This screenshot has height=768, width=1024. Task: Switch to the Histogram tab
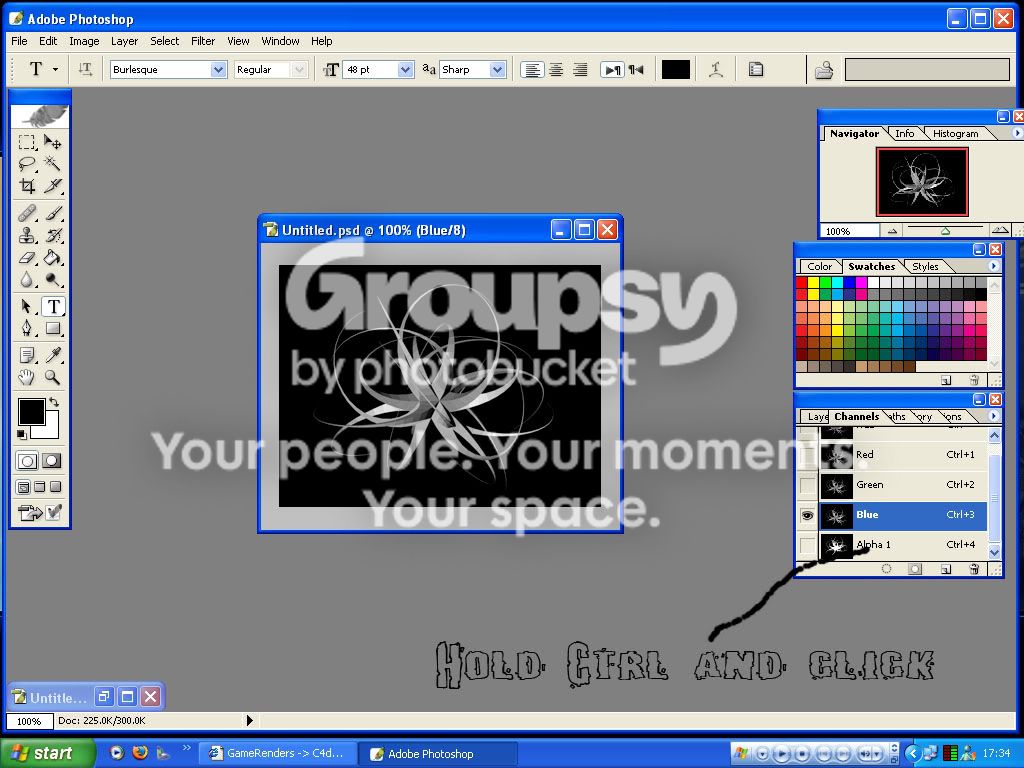pos(955,133)
